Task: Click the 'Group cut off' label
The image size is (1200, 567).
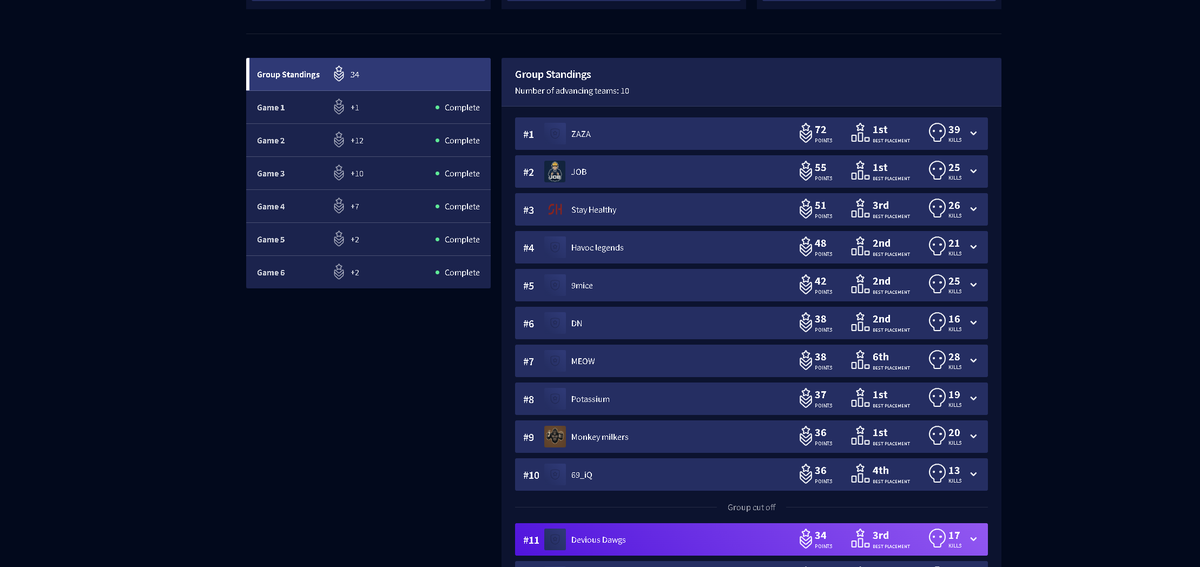Action: [751, 507]
